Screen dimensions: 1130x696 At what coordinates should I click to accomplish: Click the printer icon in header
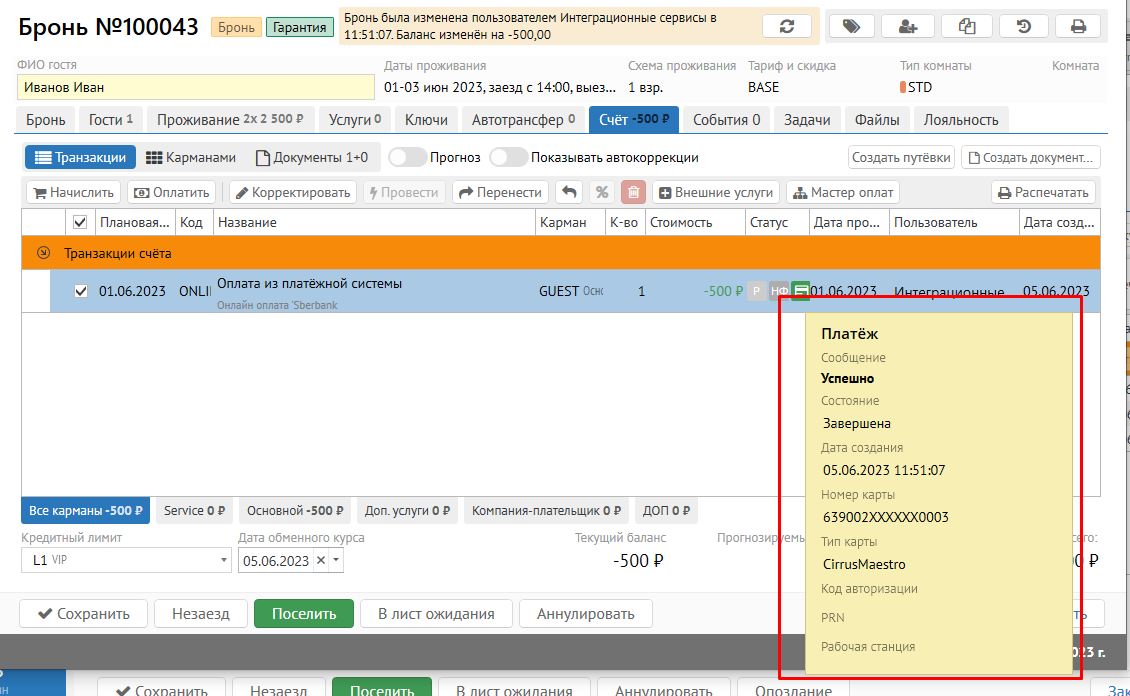(1077, 27)
